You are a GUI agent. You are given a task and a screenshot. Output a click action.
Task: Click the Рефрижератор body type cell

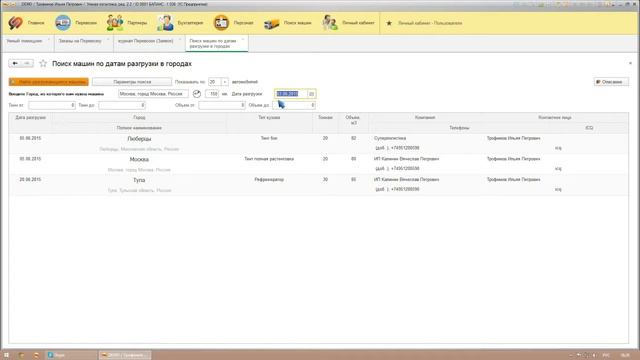269,180
